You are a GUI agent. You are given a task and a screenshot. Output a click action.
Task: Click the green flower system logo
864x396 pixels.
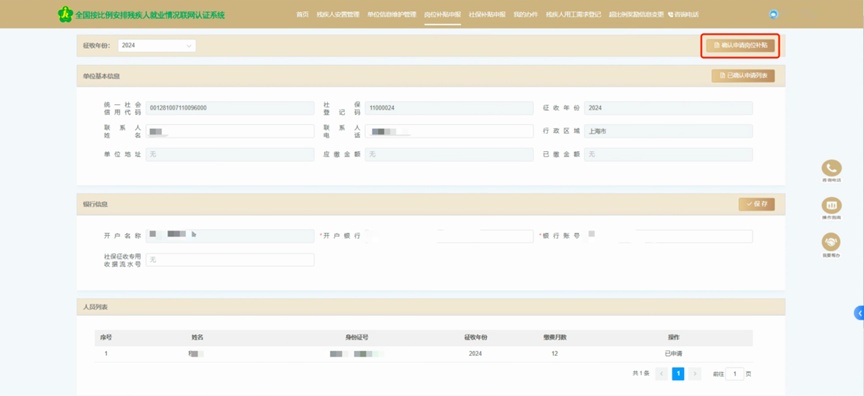pyautogui.click(x=65, y=14)
